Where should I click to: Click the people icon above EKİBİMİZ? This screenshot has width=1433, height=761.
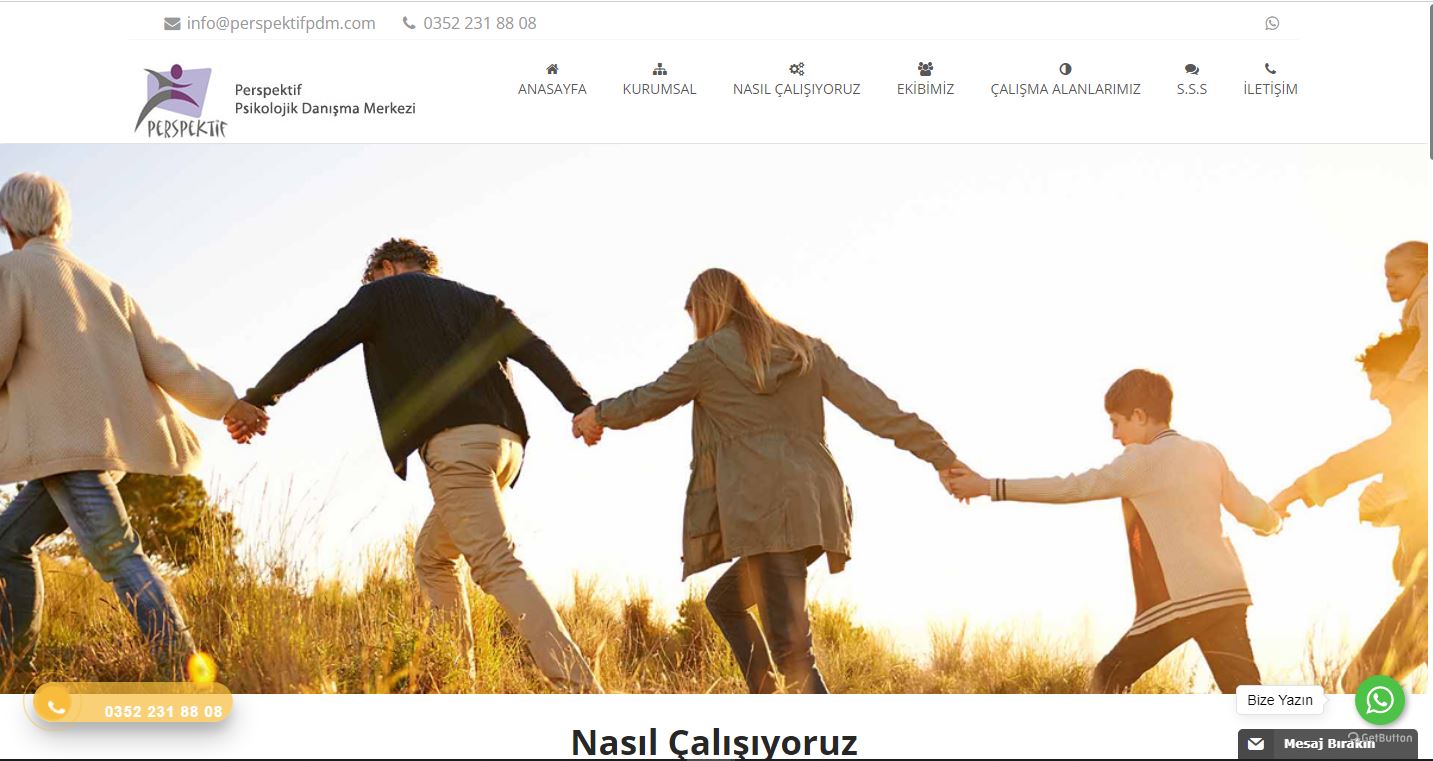click(x=925, y=69)
